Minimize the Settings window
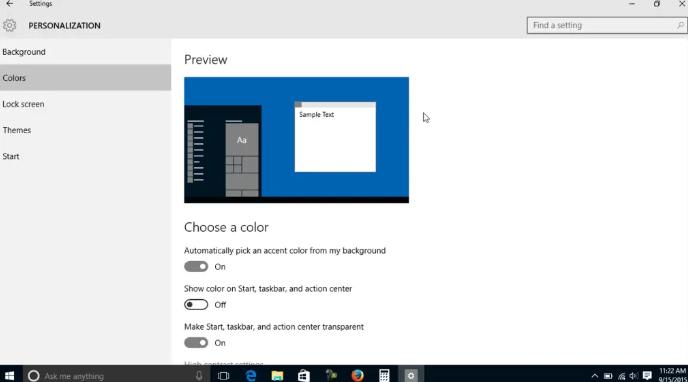 (632, 4)
